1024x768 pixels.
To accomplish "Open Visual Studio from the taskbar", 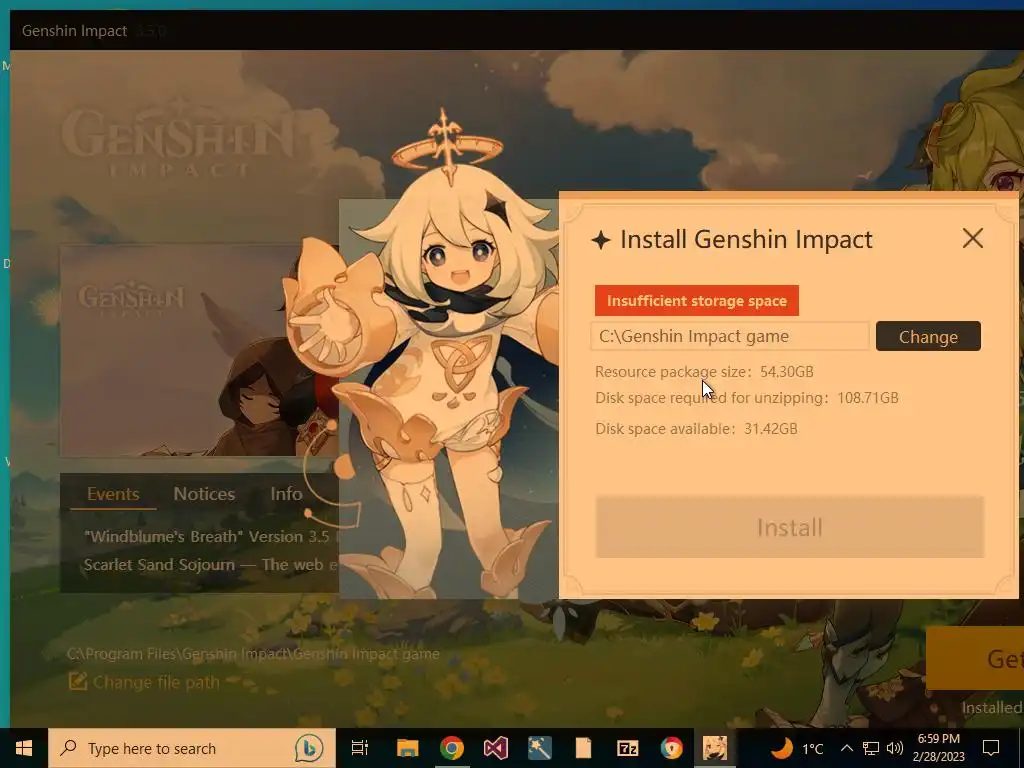I will (496, 748).
